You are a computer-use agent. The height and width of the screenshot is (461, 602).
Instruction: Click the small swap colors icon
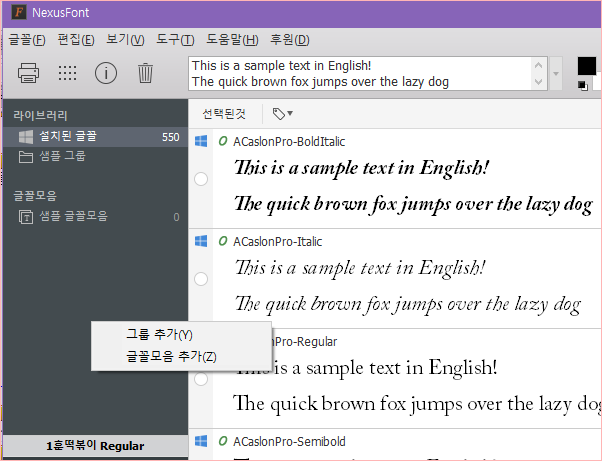(x=582, y=85)
